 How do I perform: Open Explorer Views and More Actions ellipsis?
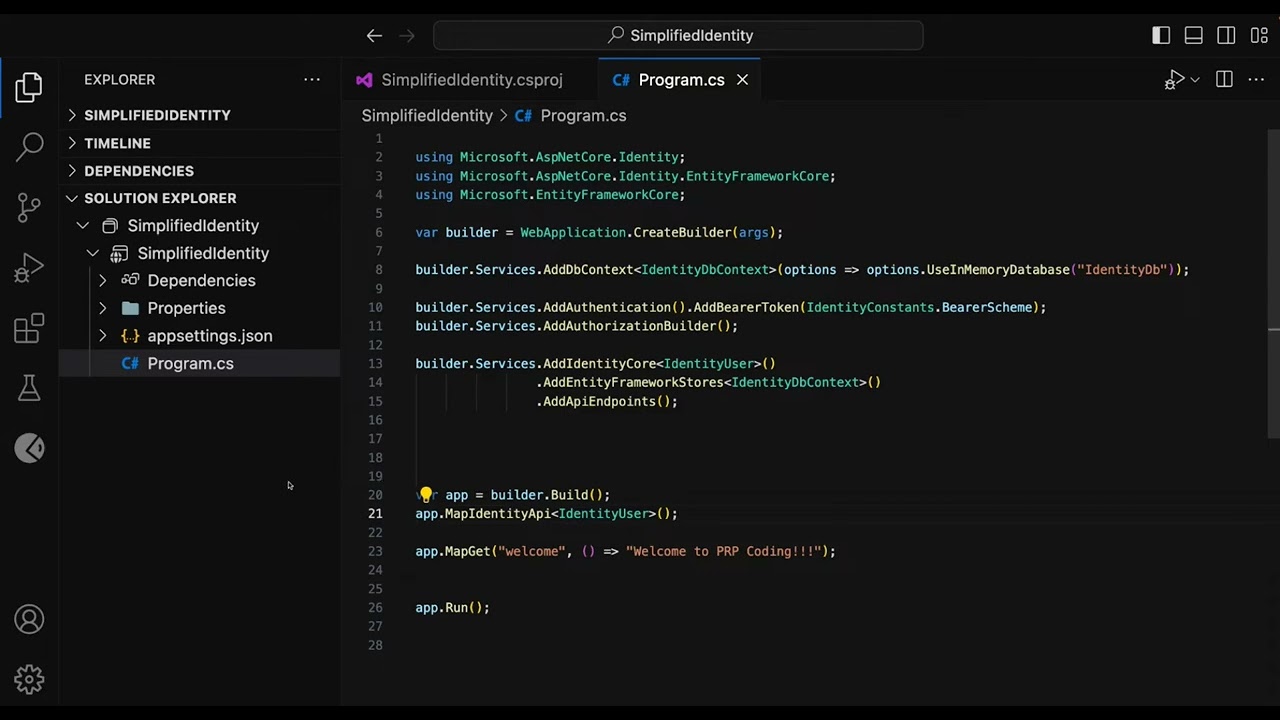coord(312,80)
